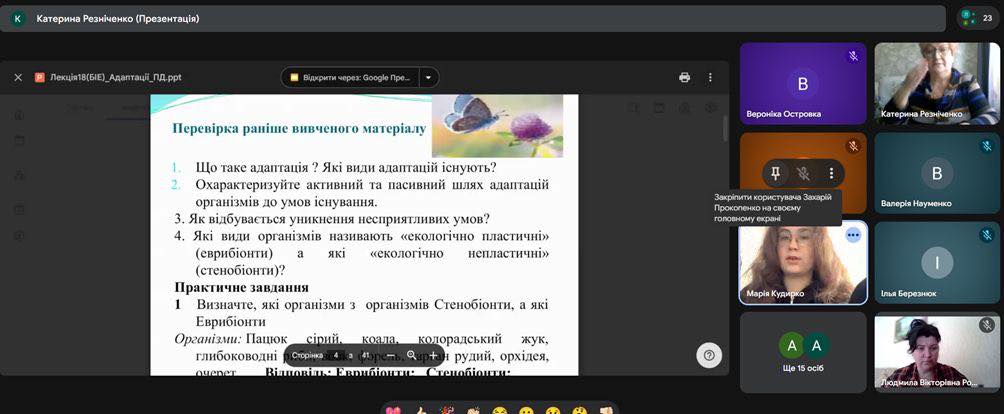
Task: Select Ілья Березнюк participant tile
Action: pos(937,262)
